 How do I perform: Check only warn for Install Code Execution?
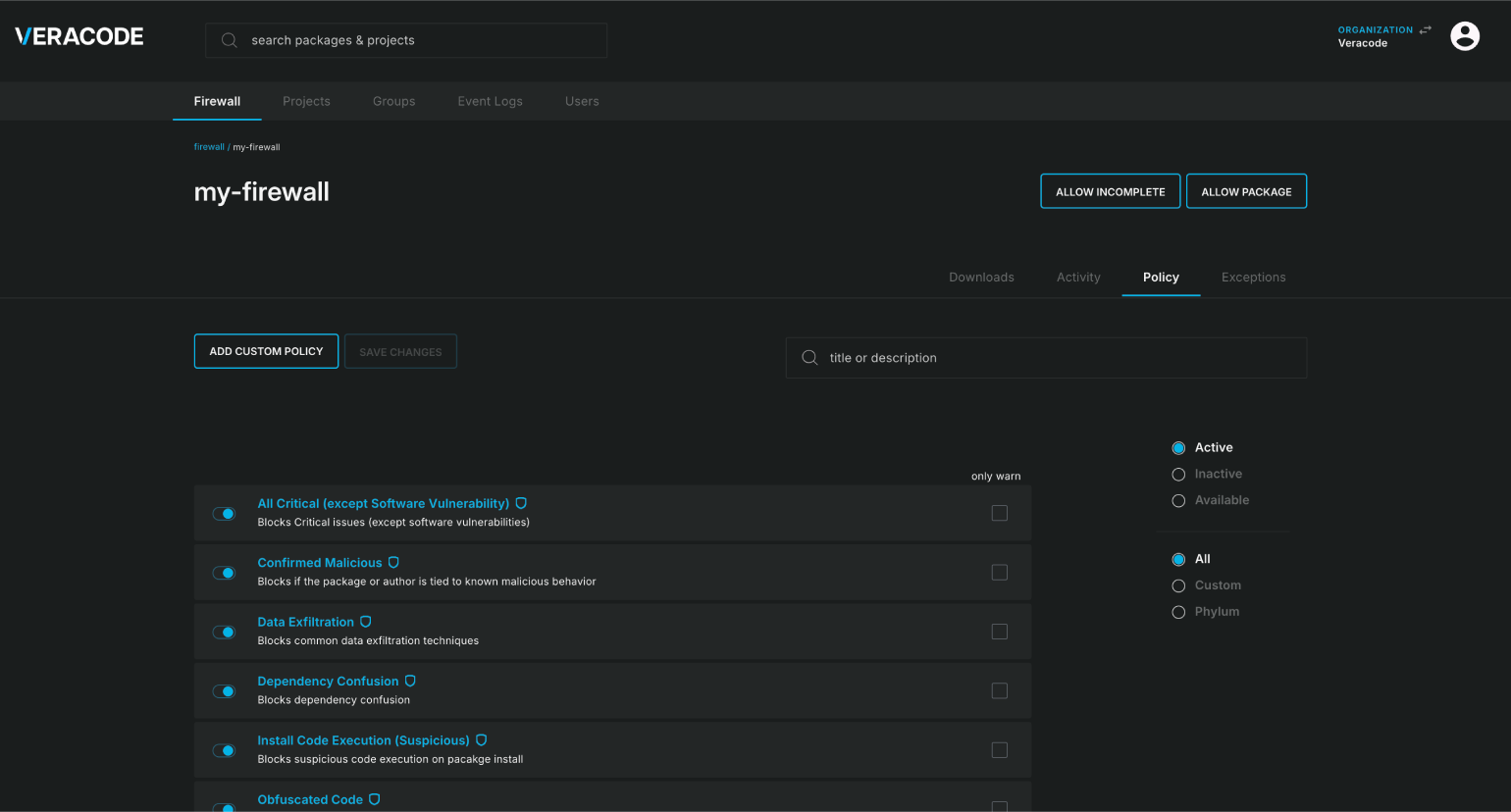pos(1000,750)
